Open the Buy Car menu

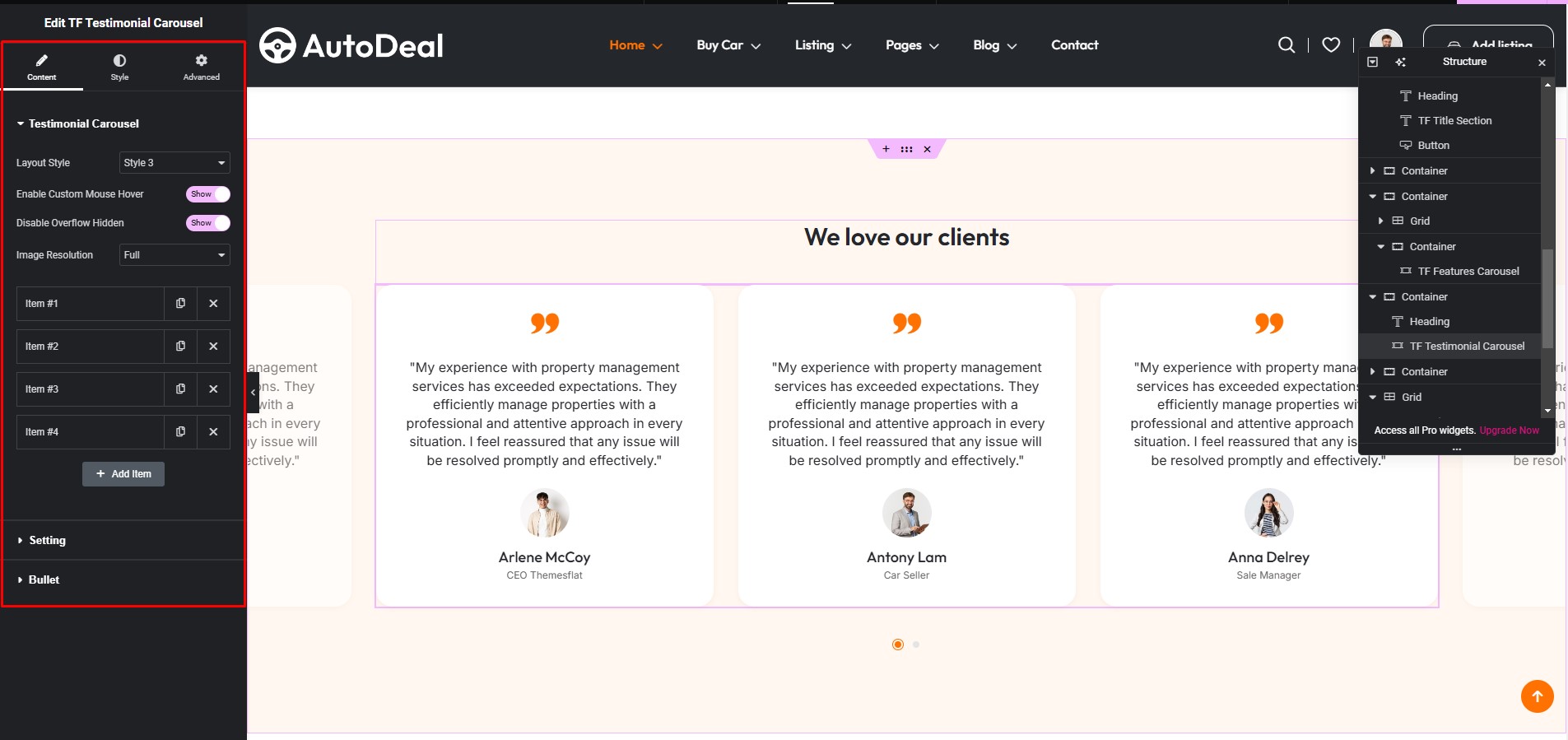[x=728, y=45]
